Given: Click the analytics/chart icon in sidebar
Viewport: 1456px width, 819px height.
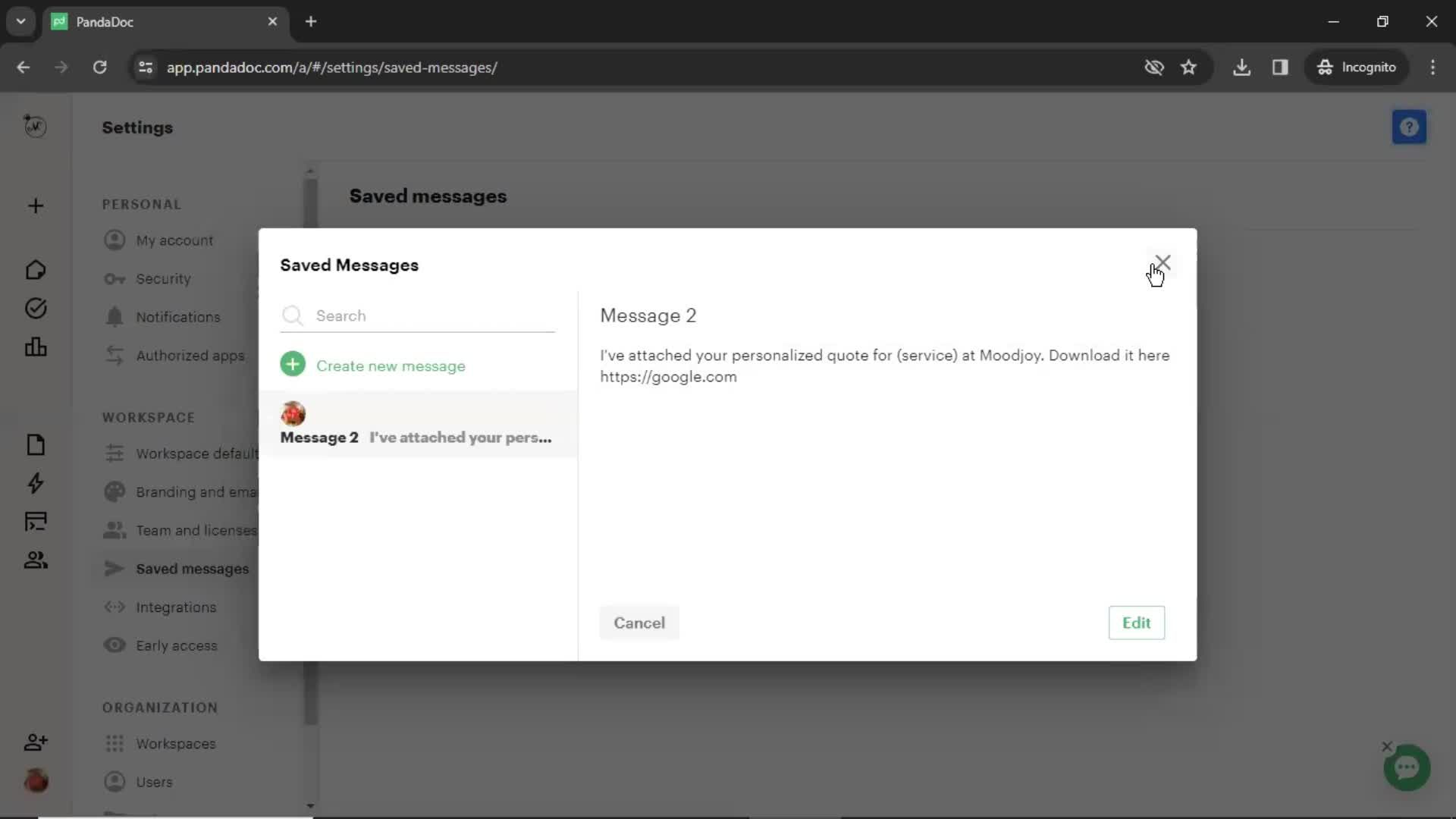Looking at the screenshot, I should tap(35, 347).
